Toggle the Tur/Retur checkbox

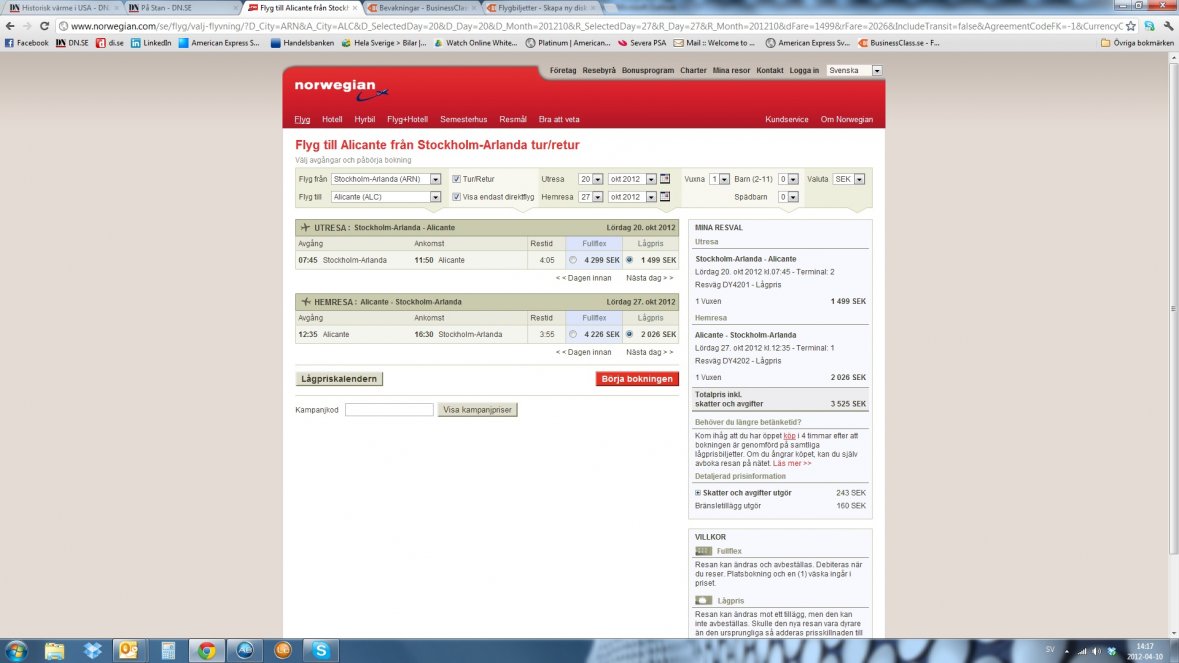point(456,179)
